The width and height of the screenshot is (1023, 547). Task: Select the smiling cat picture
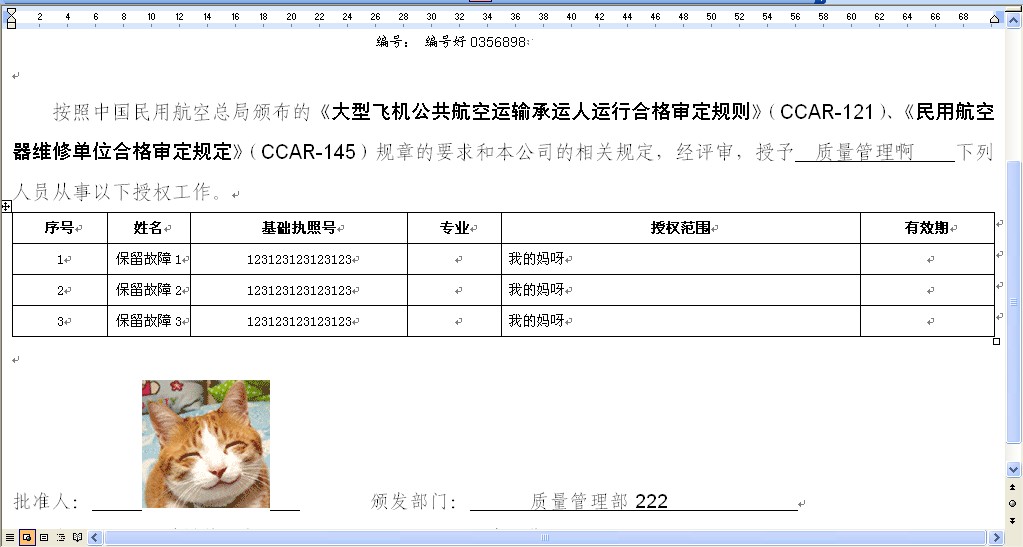click(x=206, y=444)
